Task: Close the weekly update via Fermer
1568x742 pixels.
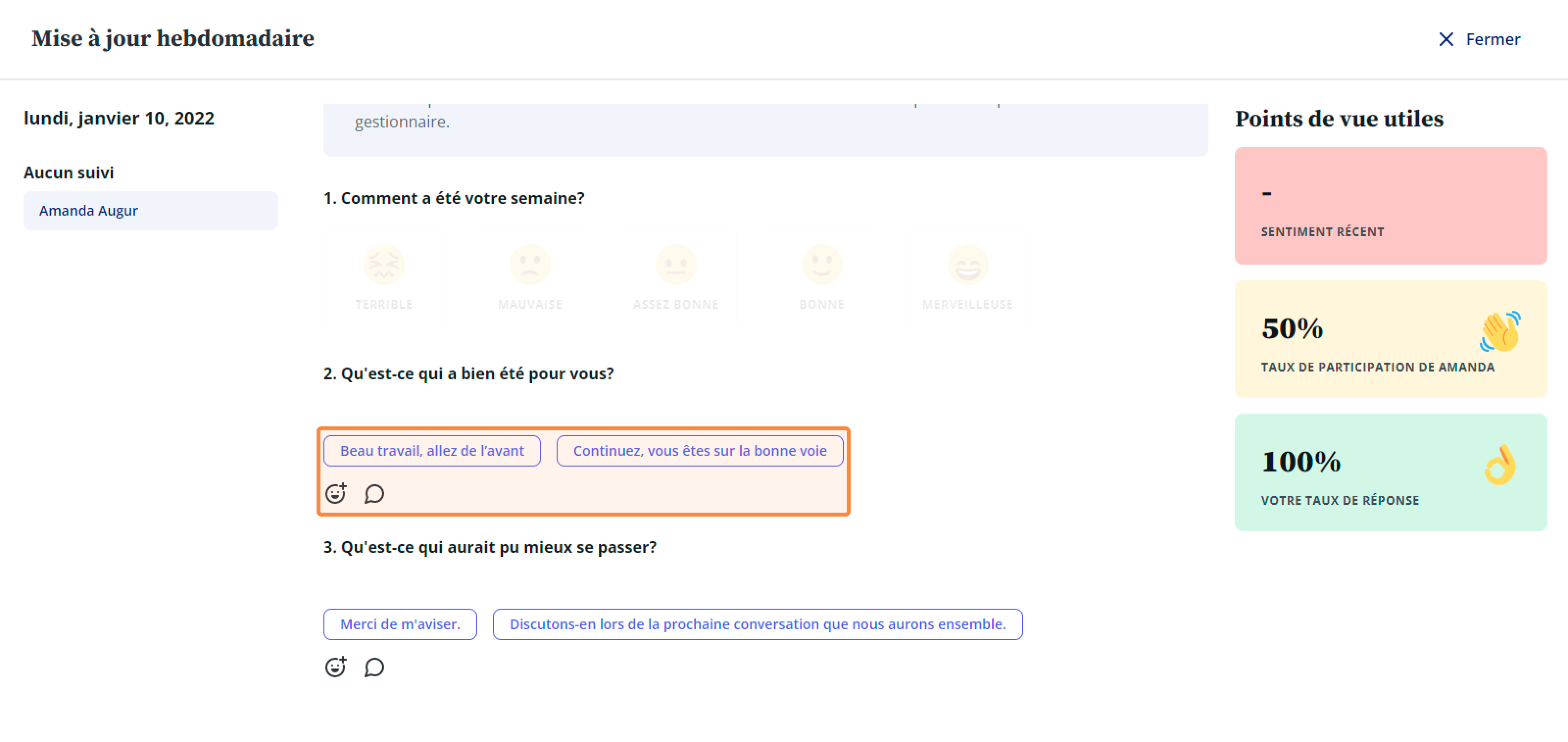Action: 1493,40
